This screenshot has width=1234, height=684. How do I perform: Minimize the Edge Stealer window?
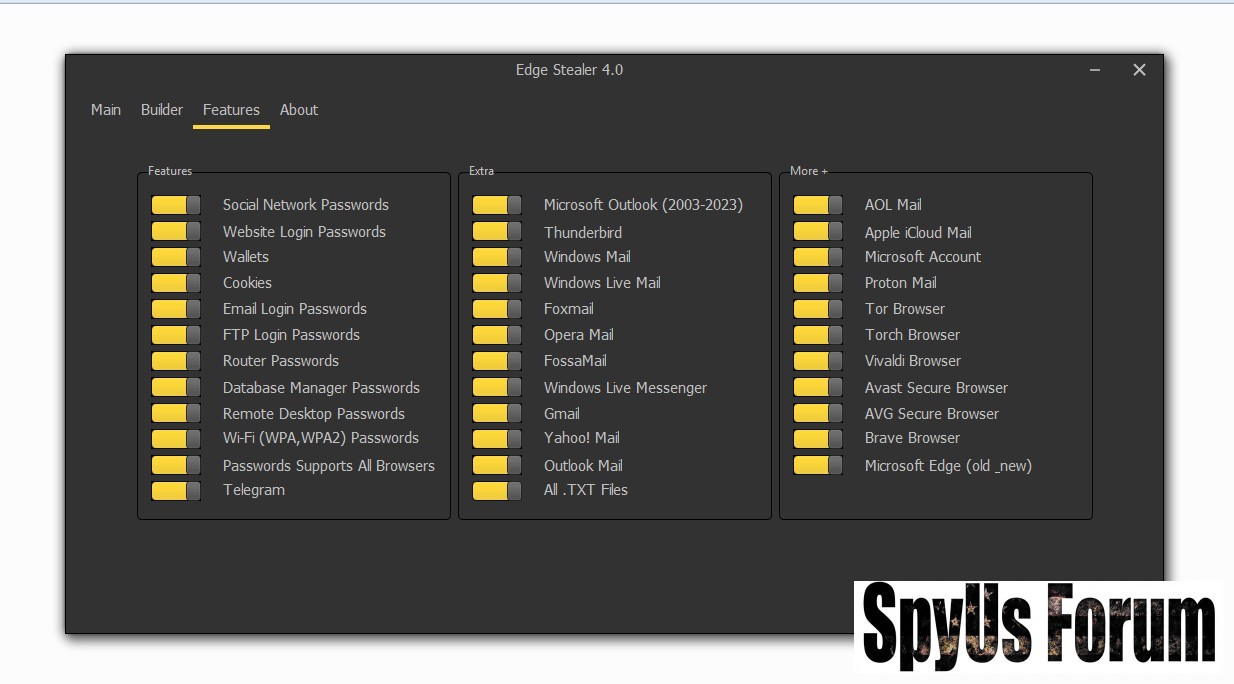click(x=1096, y=70)
